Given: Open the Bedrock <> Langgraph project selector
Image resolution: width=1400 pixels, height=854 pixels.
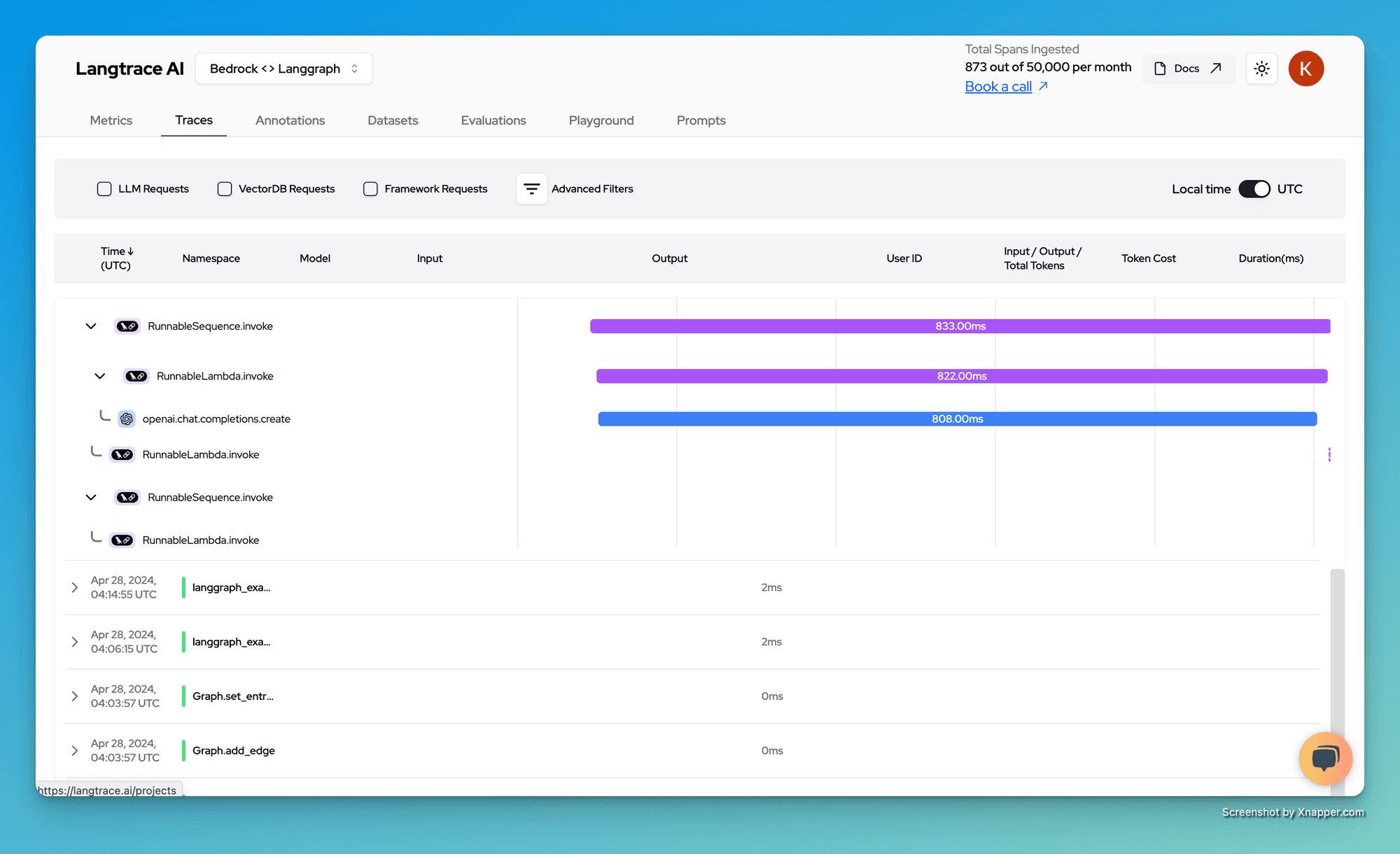Looking at the screenshot, I should [x=283, y=69].
